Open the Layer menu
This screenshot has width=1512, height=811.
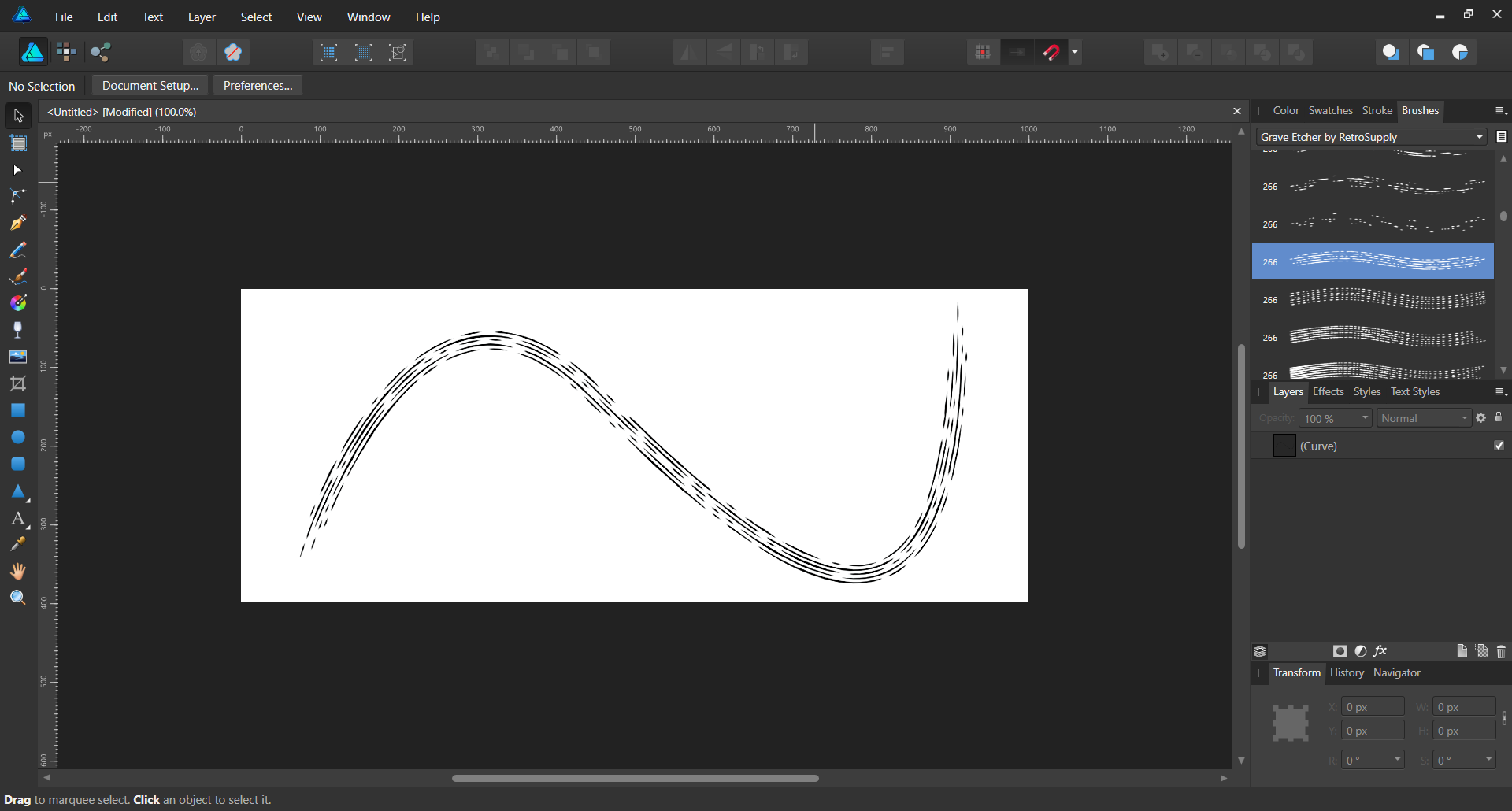[x=202, y=17]
